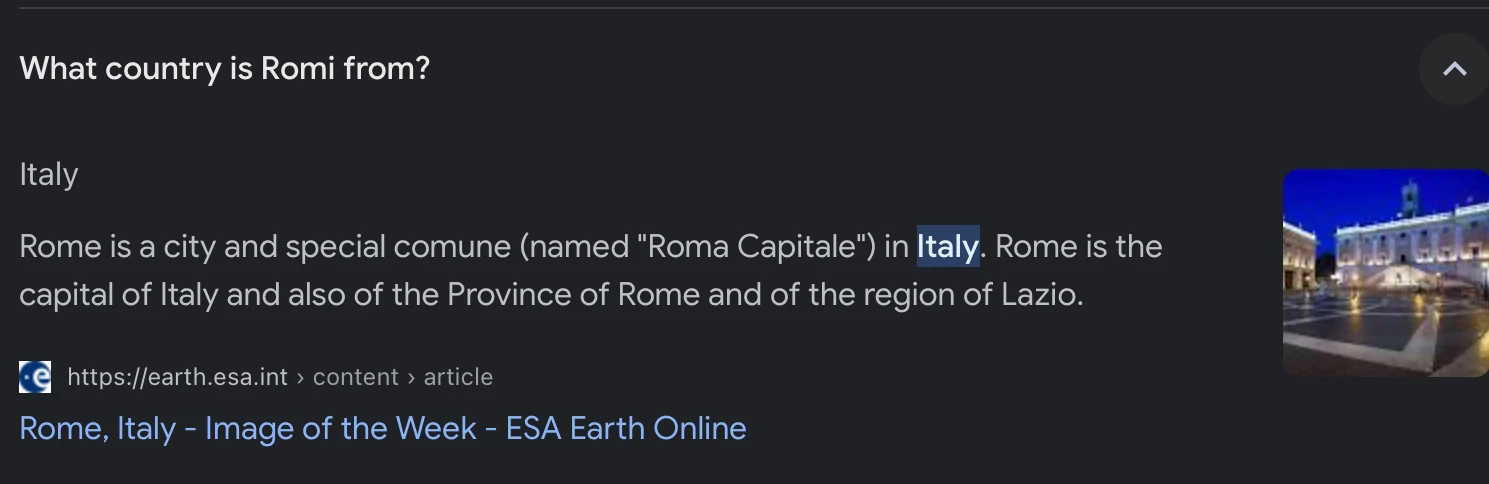Click the night-time Rome building thumbnail

[x=1385, y=273]
